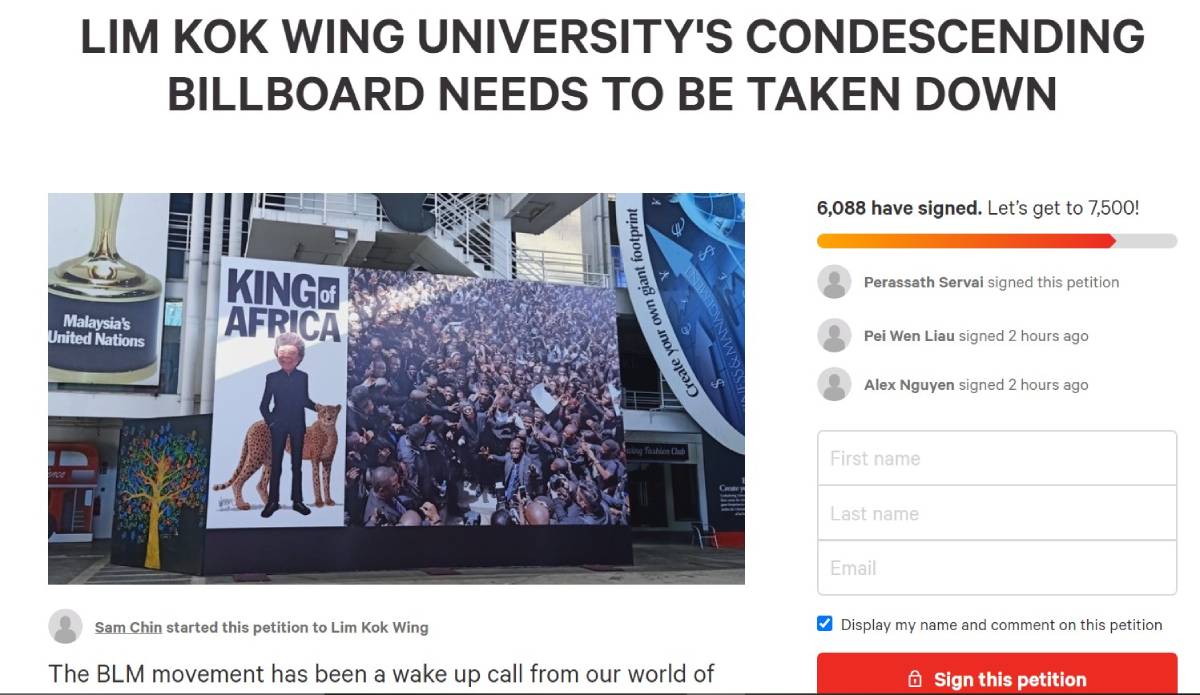Click Sam Chin's profile avatar icon
The width and height of the screenshot is (1200, 695).
click(65, 626)
